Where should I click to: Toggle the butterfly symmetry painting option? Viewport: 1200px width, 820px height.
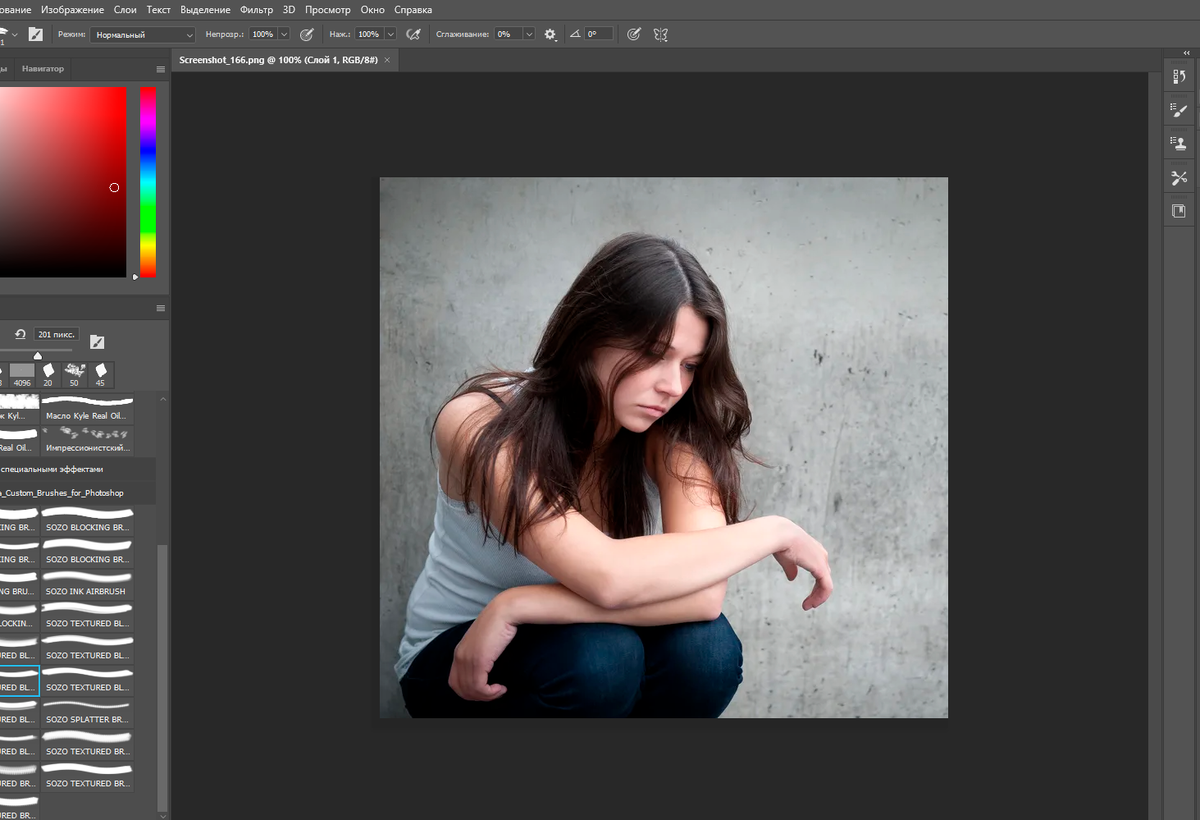tap(660, 34)
